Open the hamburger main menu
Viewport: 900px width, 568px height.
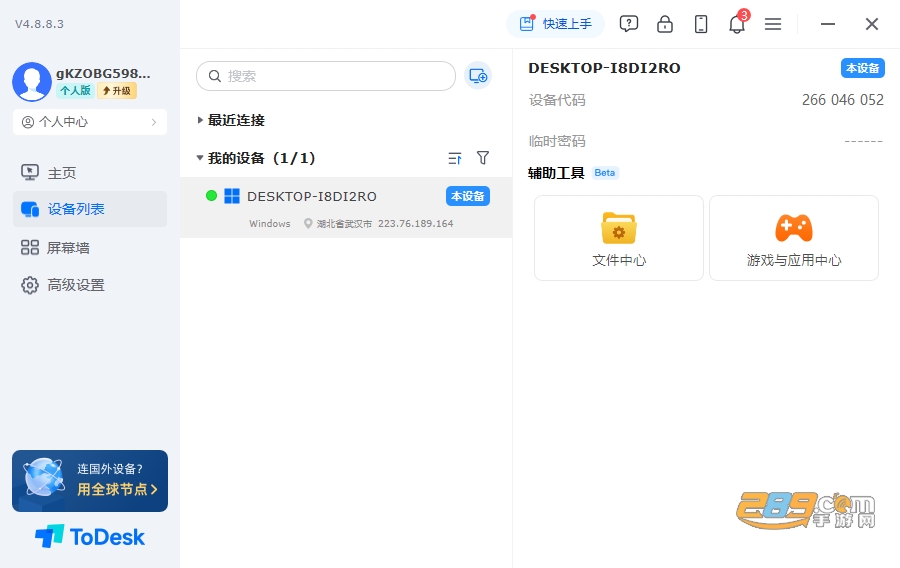(773, 24)
